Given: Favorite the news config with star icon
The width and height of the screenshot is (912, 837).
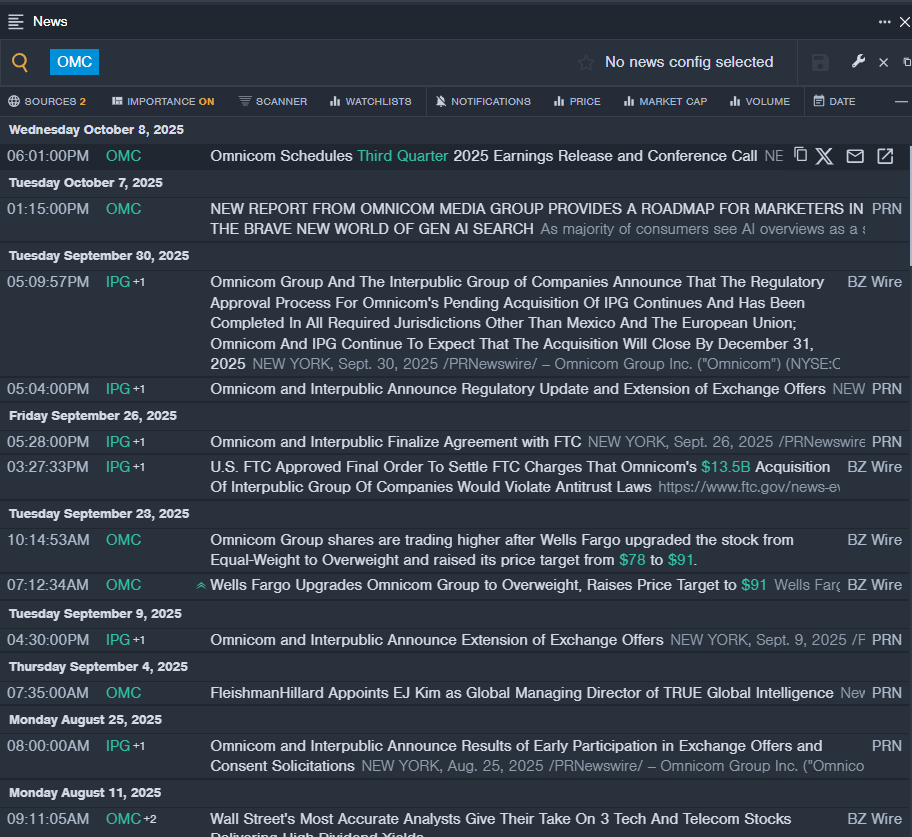Looking at the screenshot, I should click(586, 62).
